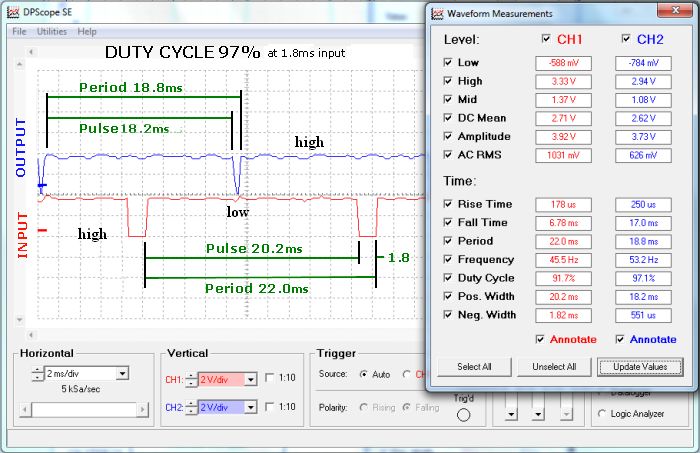Click the CH1 Frequency value 45.5 Hz

click(x=563, y=260)
